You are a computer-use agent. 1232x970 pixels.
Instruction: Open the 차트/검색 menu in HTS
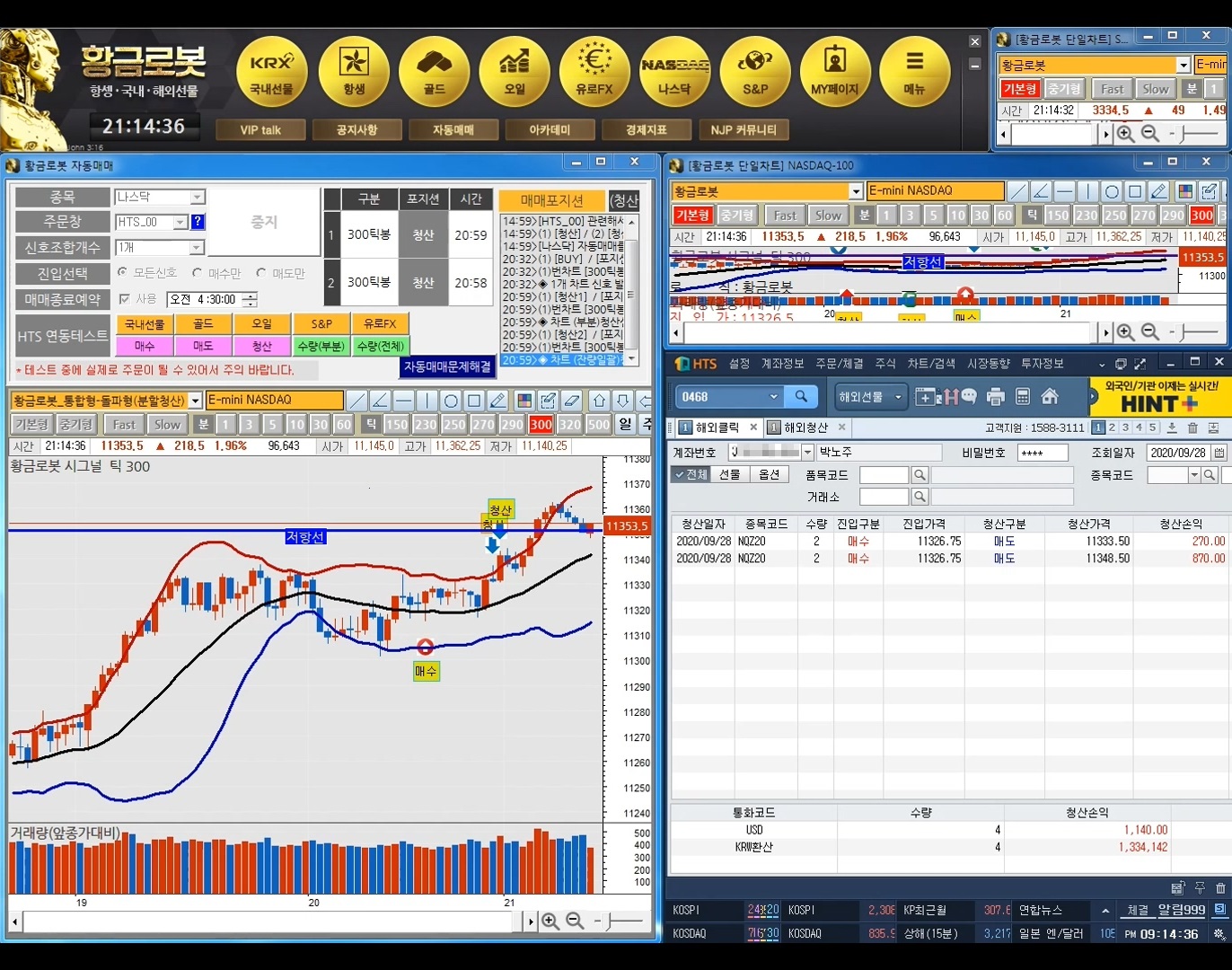coord(931,364)
